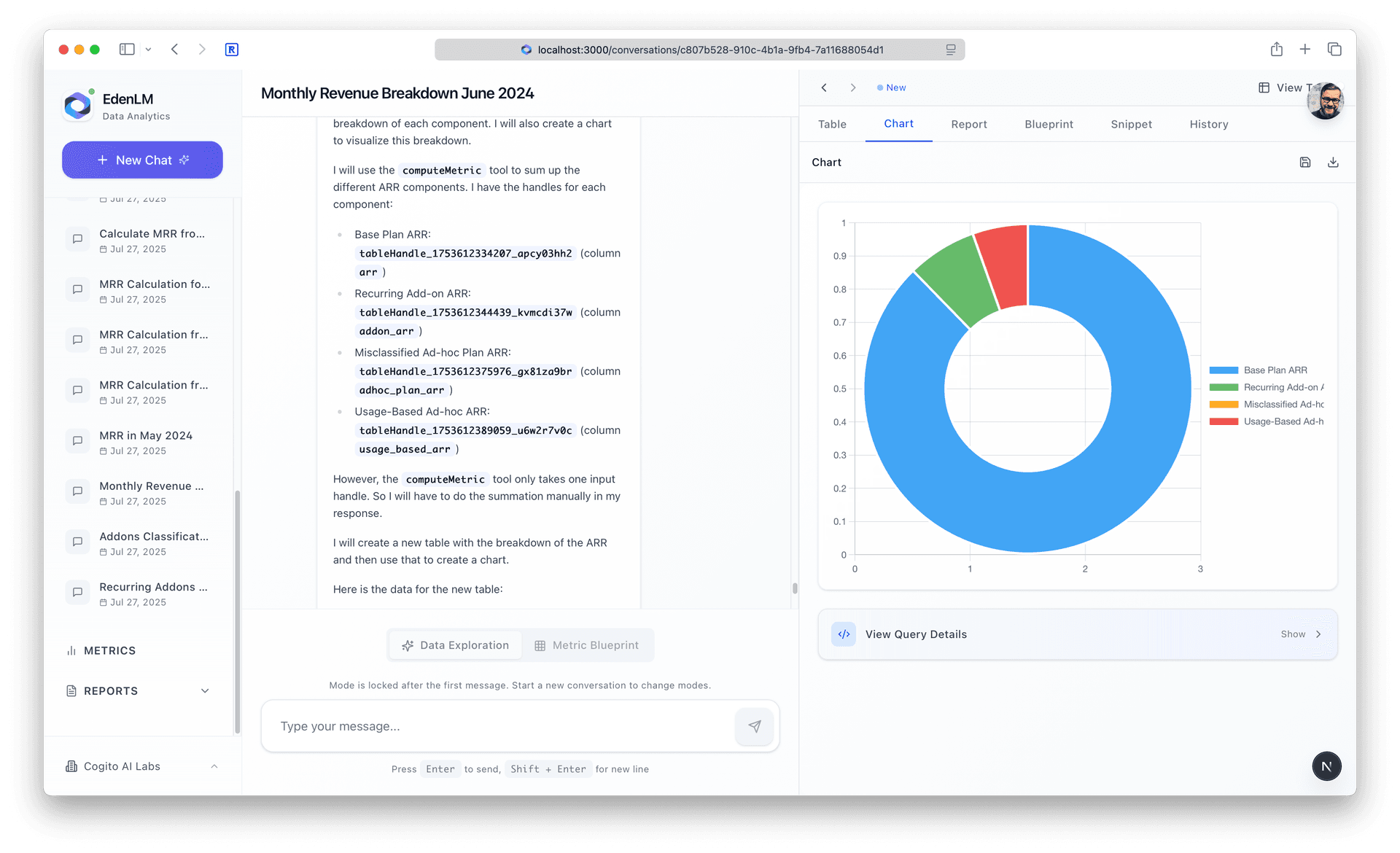
Task: Click the blue R extension icon
Action: [231, 49]
